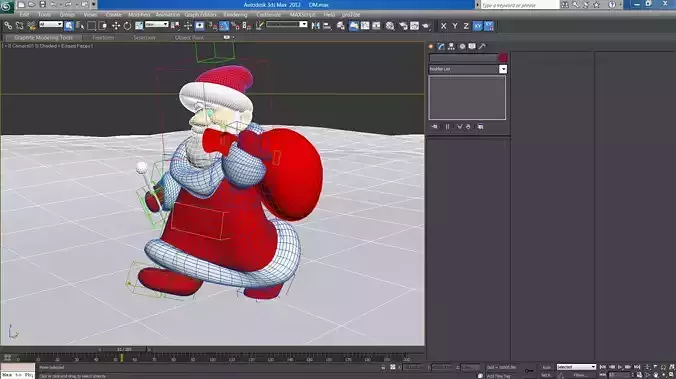
Task: Click the Unlink Selection icon
Action: coord(20,26)
